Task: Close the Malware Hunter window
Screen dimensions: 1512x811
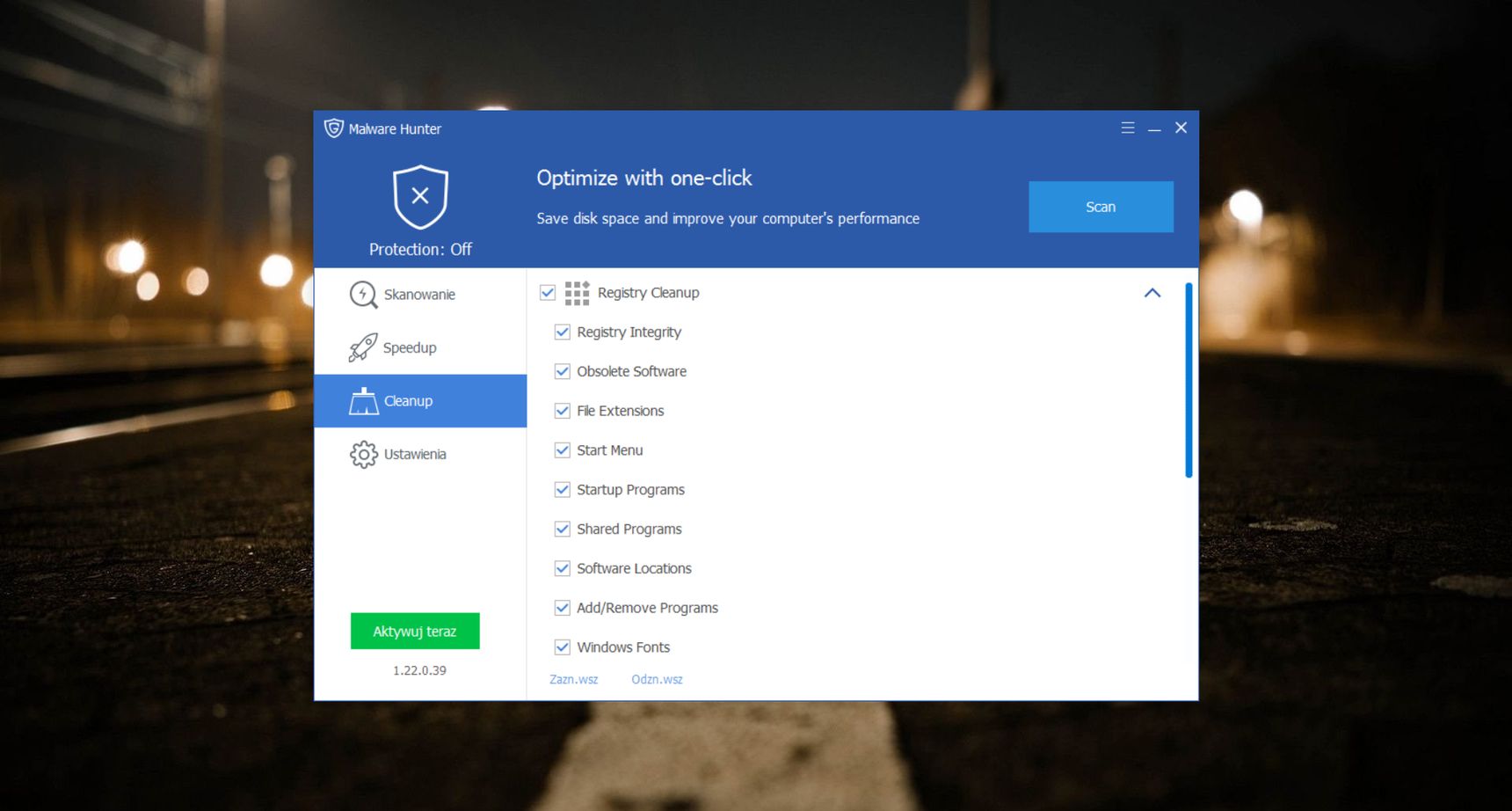Action: [1181, 128]
